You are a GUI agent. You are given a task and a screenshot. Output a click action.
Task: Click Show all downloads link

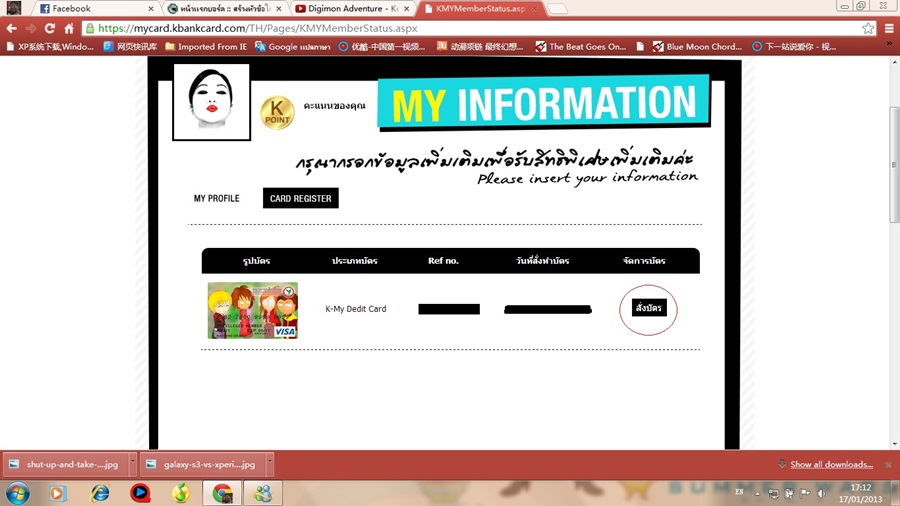tap(831, 464)
